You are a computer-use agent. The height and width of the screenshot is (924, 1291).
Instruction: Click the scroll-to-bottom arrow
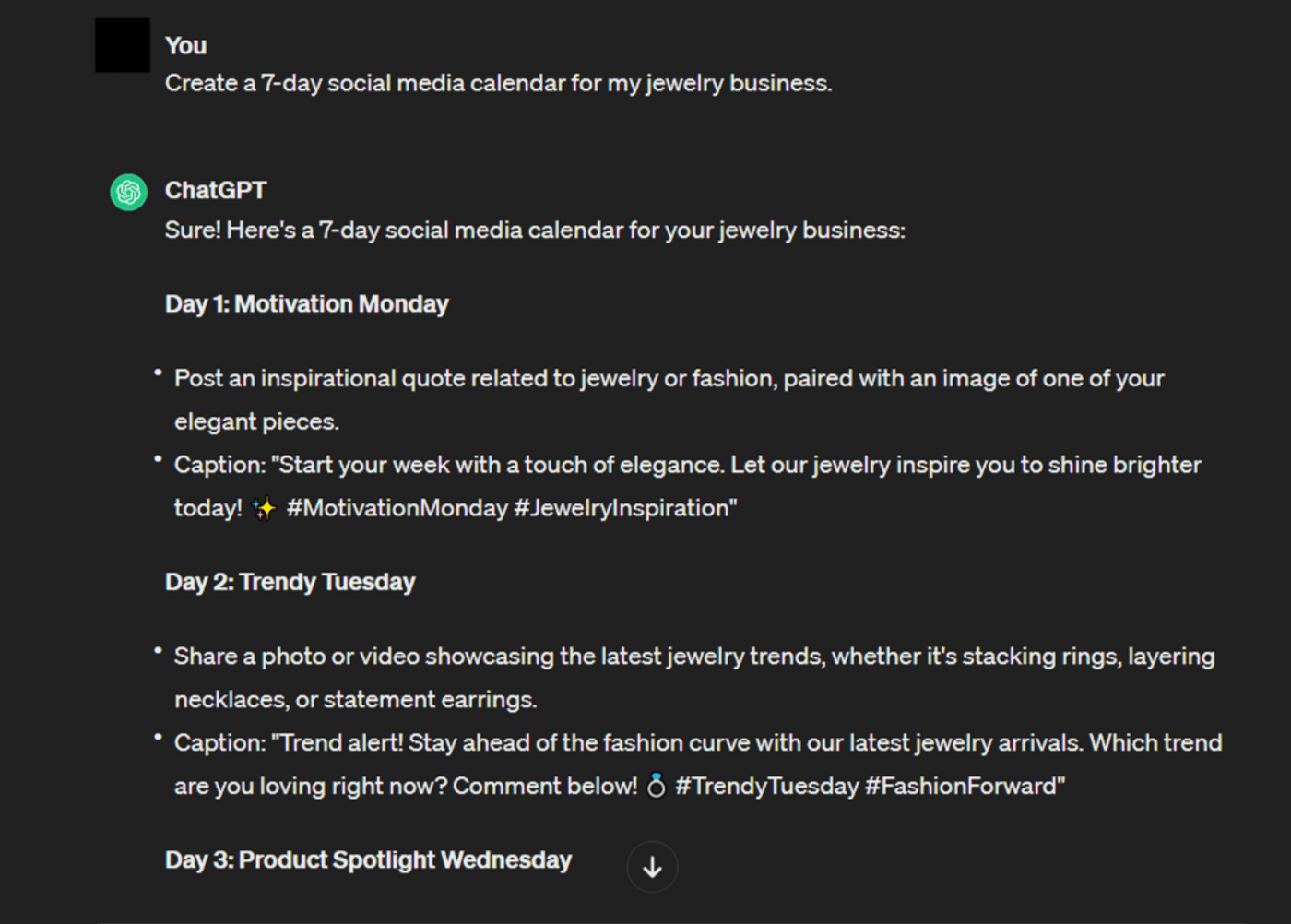[x=652, y=867]
